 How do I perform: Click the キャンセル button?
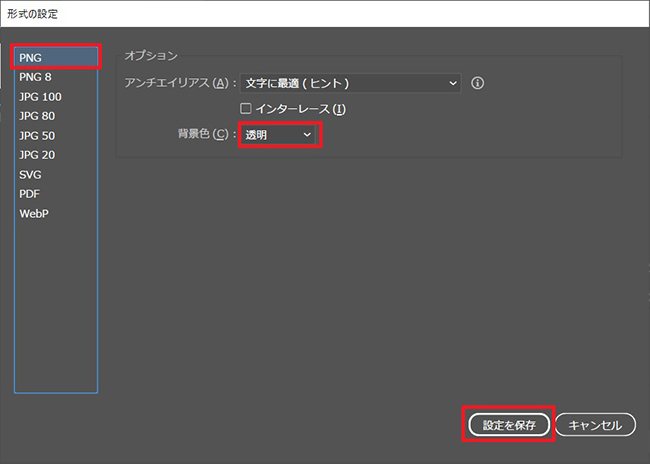click(x=595, y=425)
